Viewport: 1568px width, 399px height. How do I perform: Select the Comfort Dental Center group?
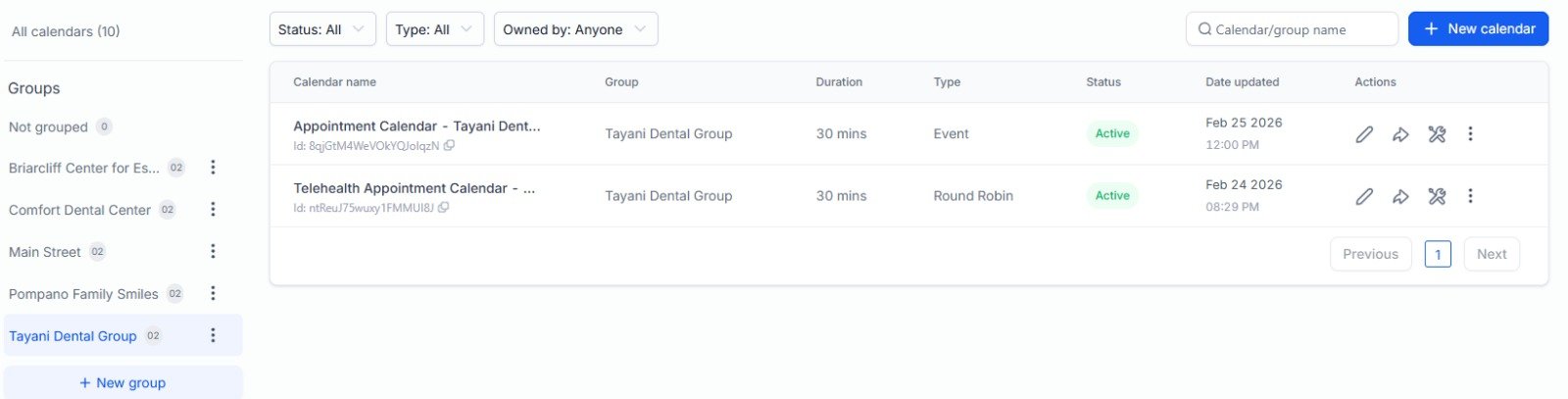coord(79,210)
